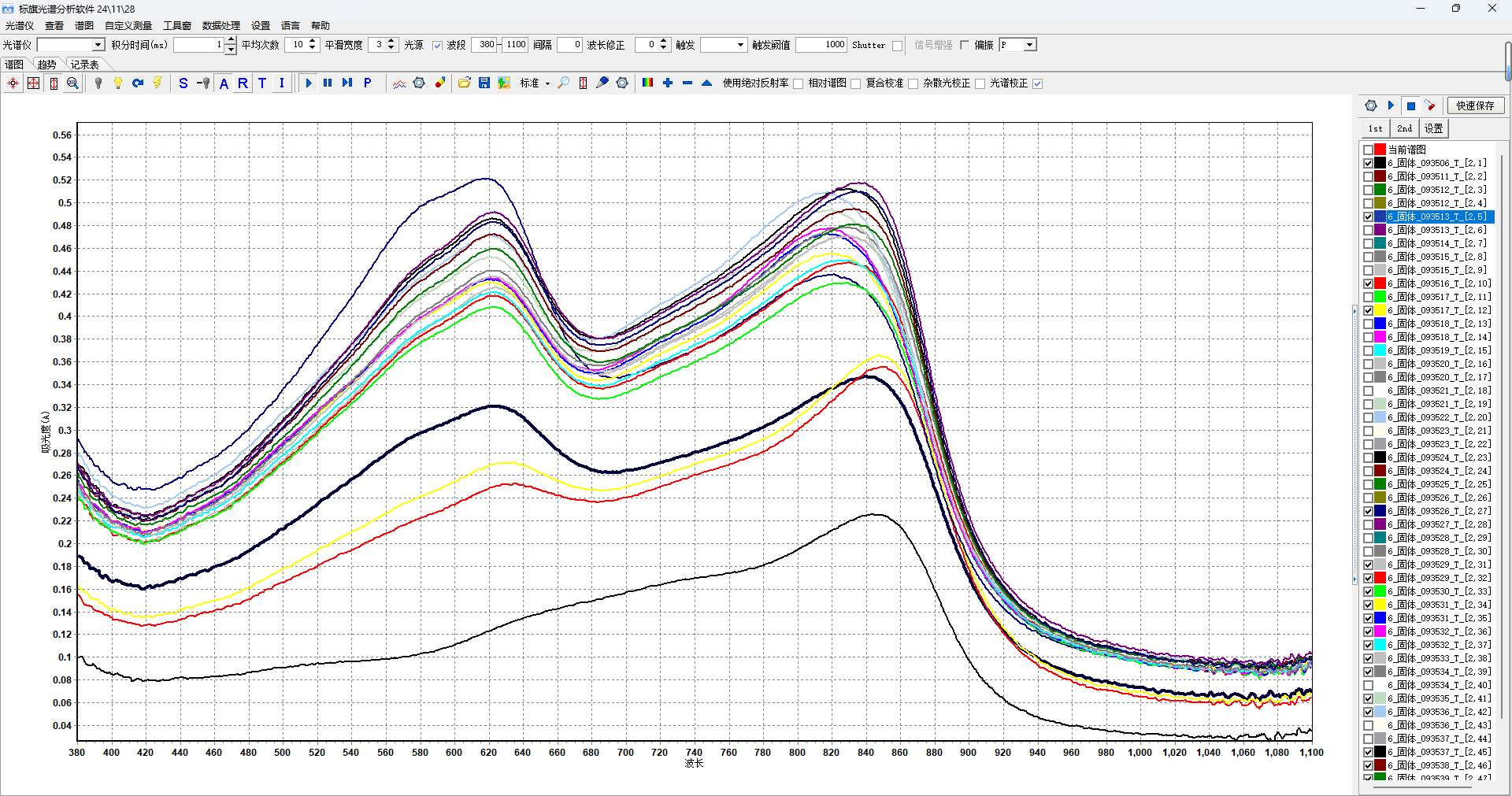Image resolution: width=1512 pixels, height=796 pixels.
Task: Click the lightning bolt toolbar icon
Action: [157, 83]
